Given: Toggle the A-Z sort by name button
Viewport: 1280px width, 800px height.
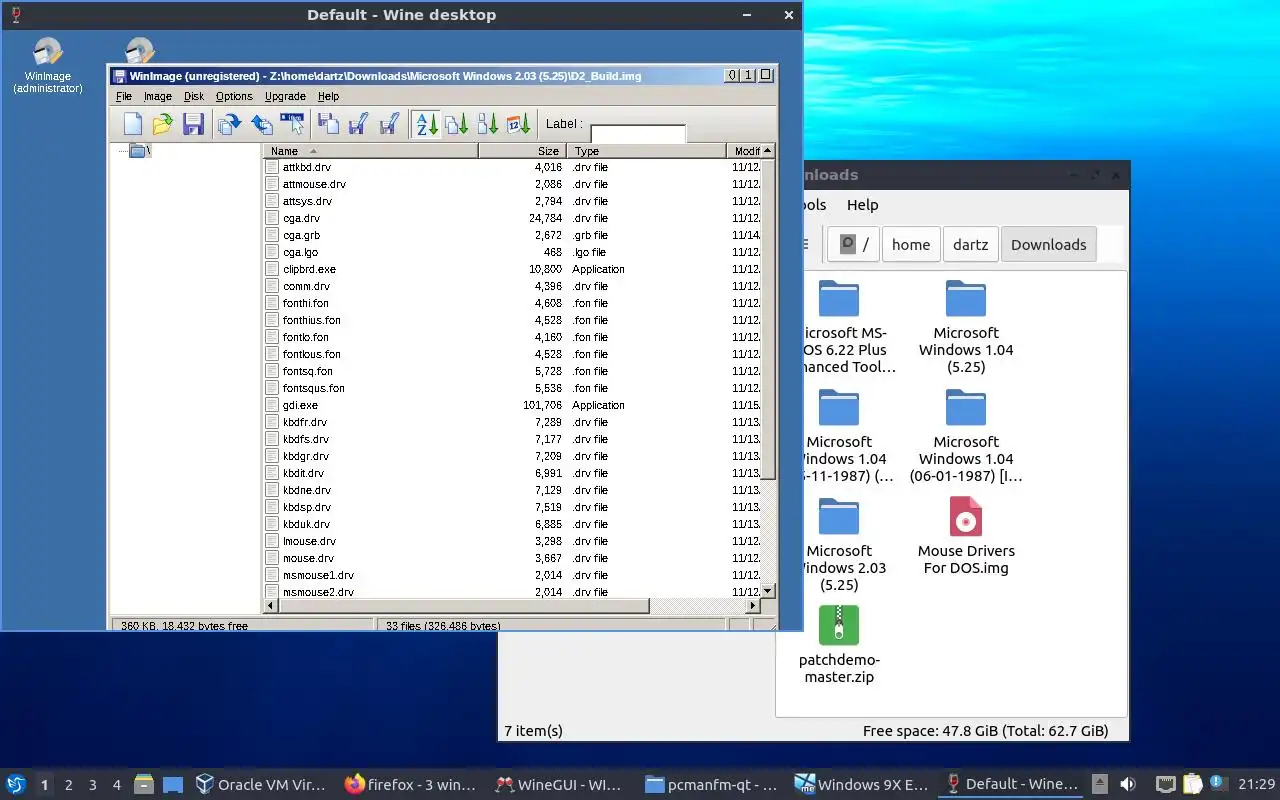Looking at the screenshot, I should pyautogui.click(x=427, y=124).
